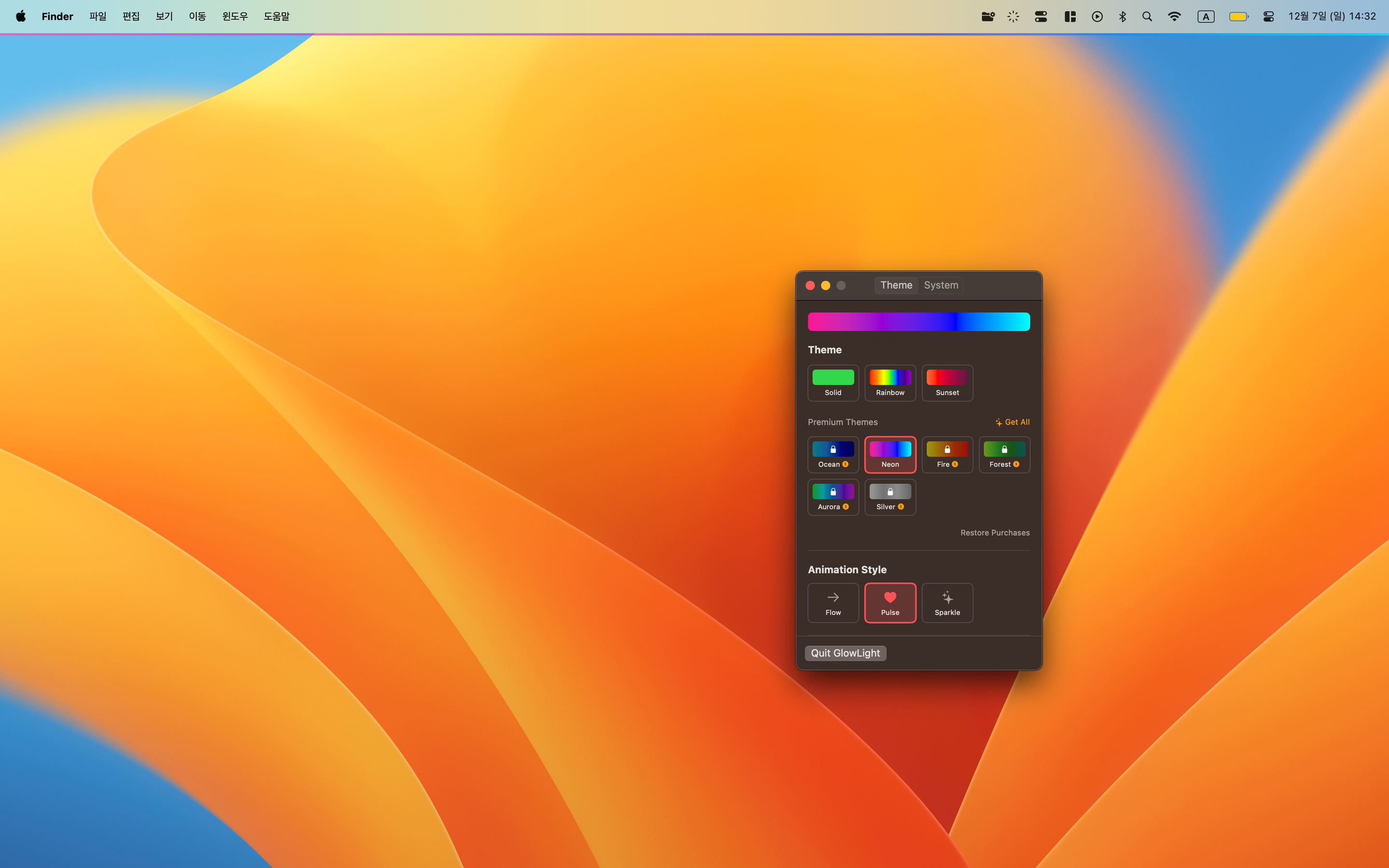1389x868 pixels.
Task: Click the locked Silver premium theme
Action: click(890, 497)
